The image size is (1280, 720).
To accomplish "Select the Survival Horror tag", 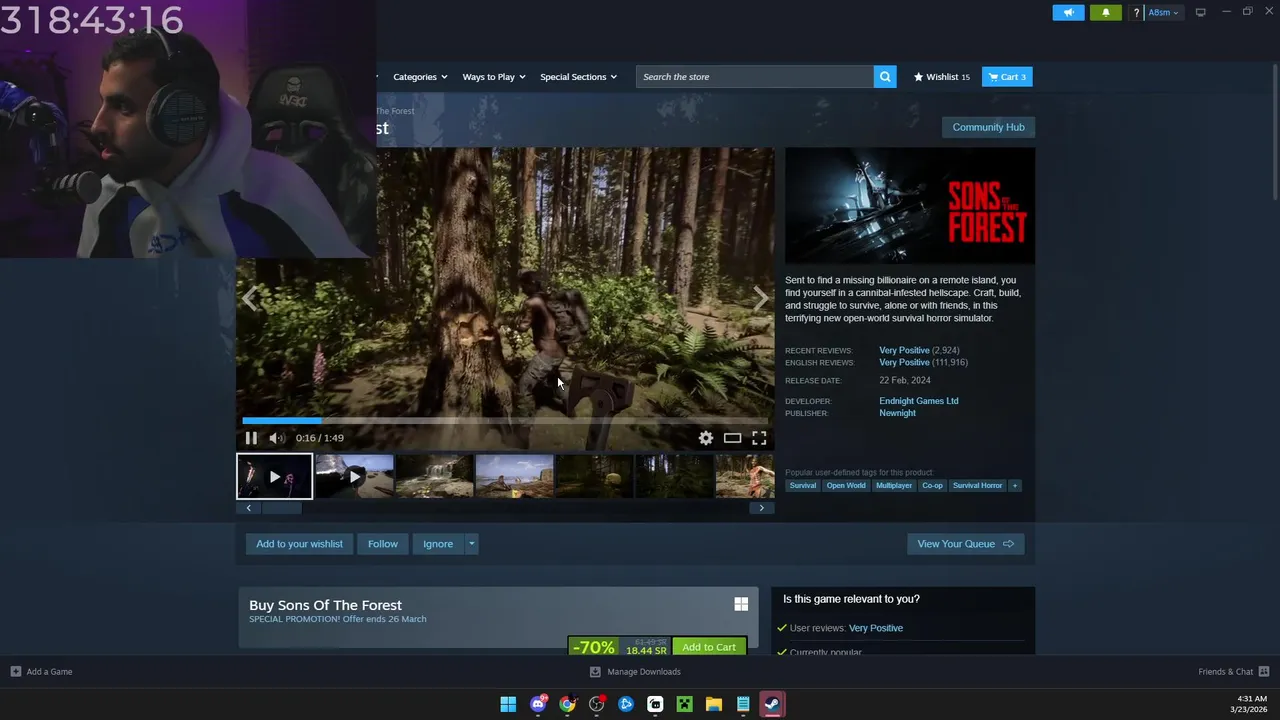I will click(x=977, y=486).
